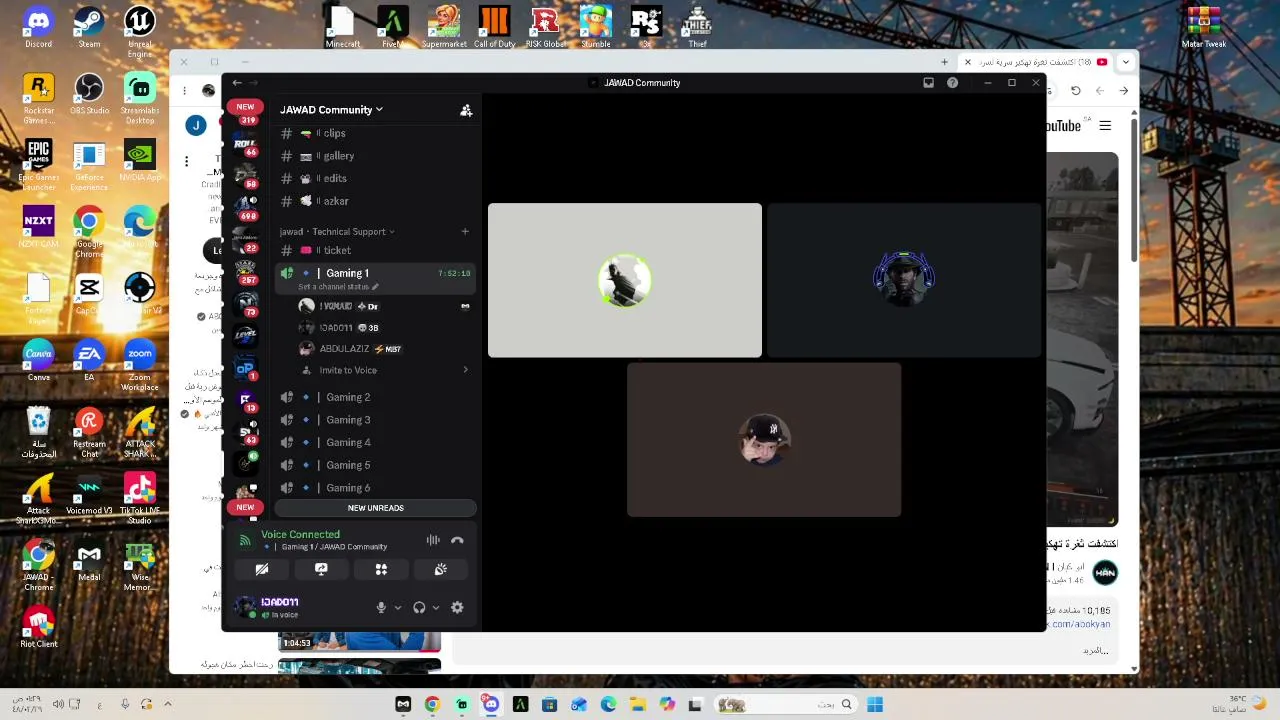Click the ABDULAZIZ user in Gaming 1

375,349
